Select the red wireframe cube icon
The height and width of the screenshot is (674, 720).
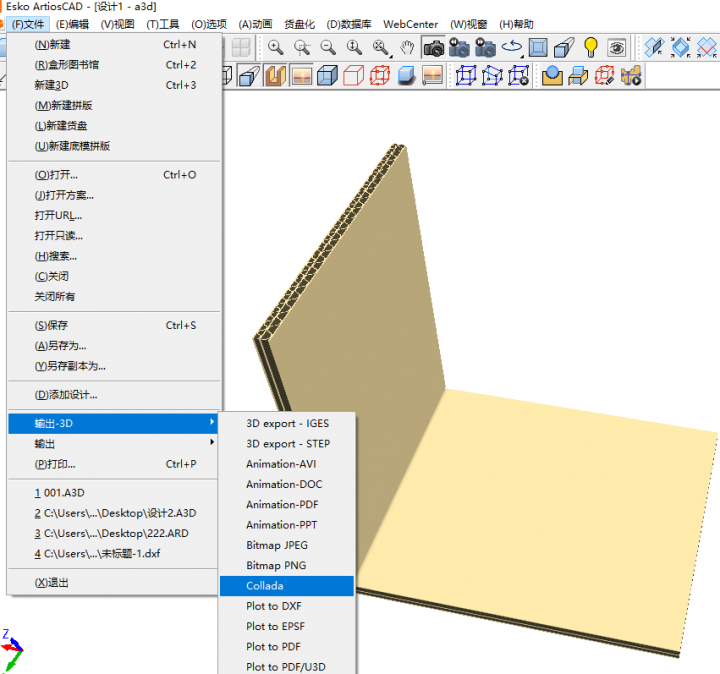tap(379, 76)
